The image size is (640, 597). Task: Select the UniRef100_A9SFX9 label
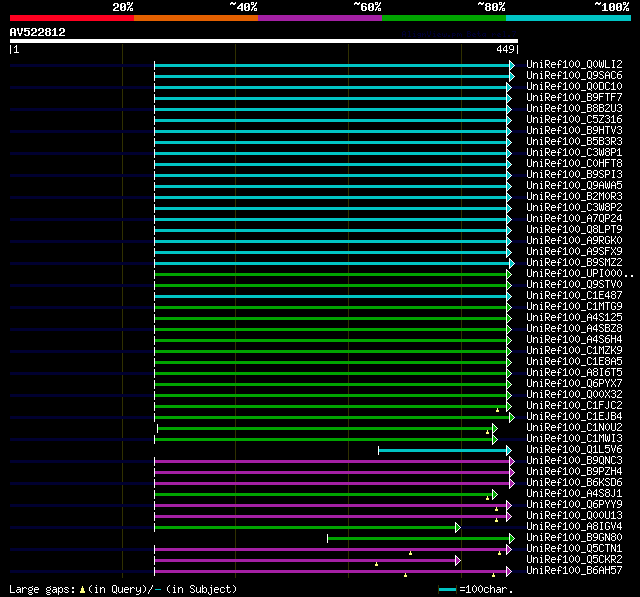coord(574,252)
